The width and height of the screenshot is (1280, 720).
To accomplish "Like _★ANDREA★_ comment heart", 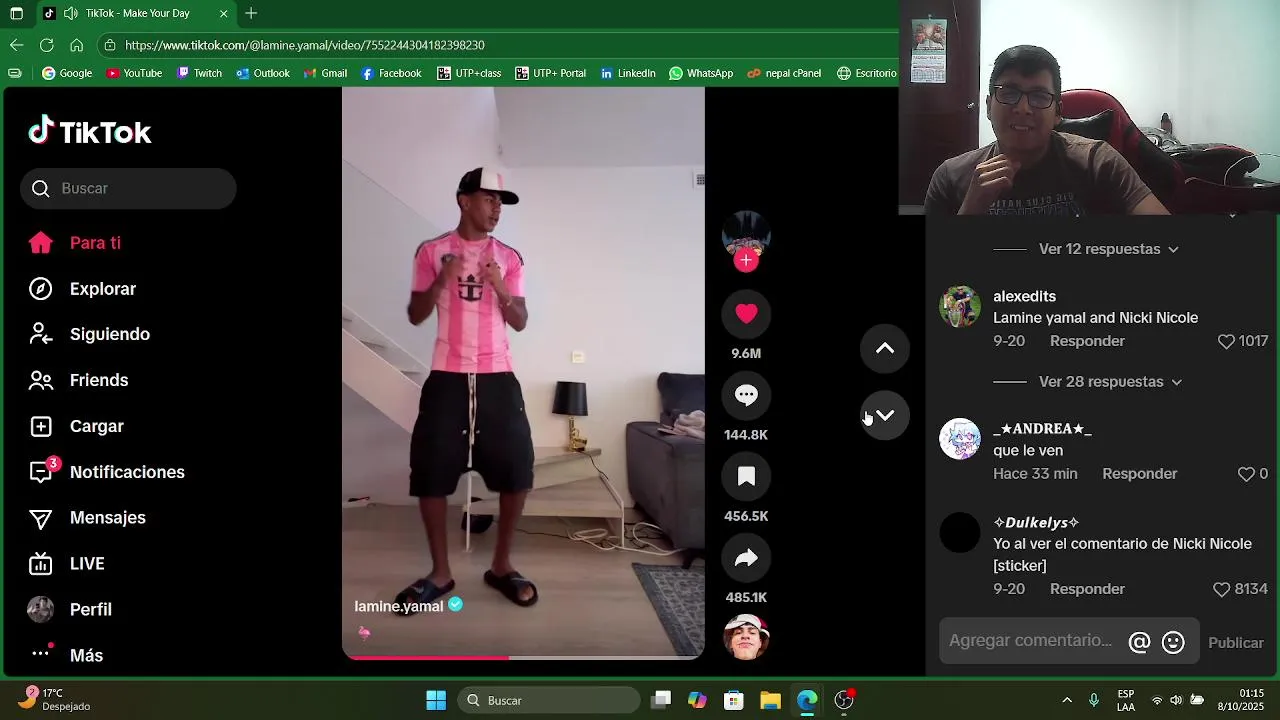I will pos(1246,474).
